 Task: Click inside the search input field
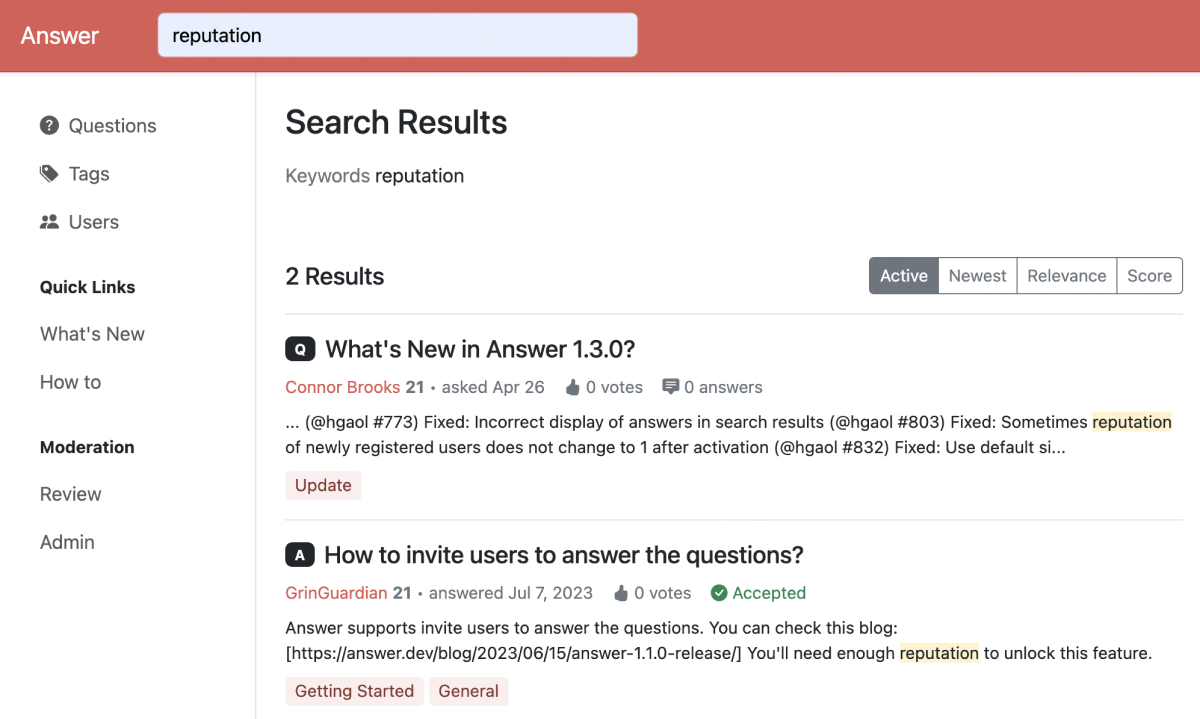(x=397, y=34)
